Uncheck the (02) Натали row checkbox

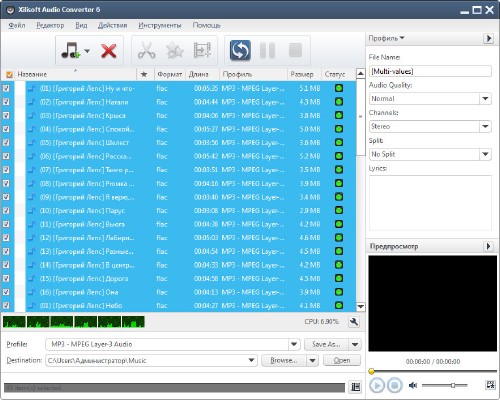pos(6,102)
